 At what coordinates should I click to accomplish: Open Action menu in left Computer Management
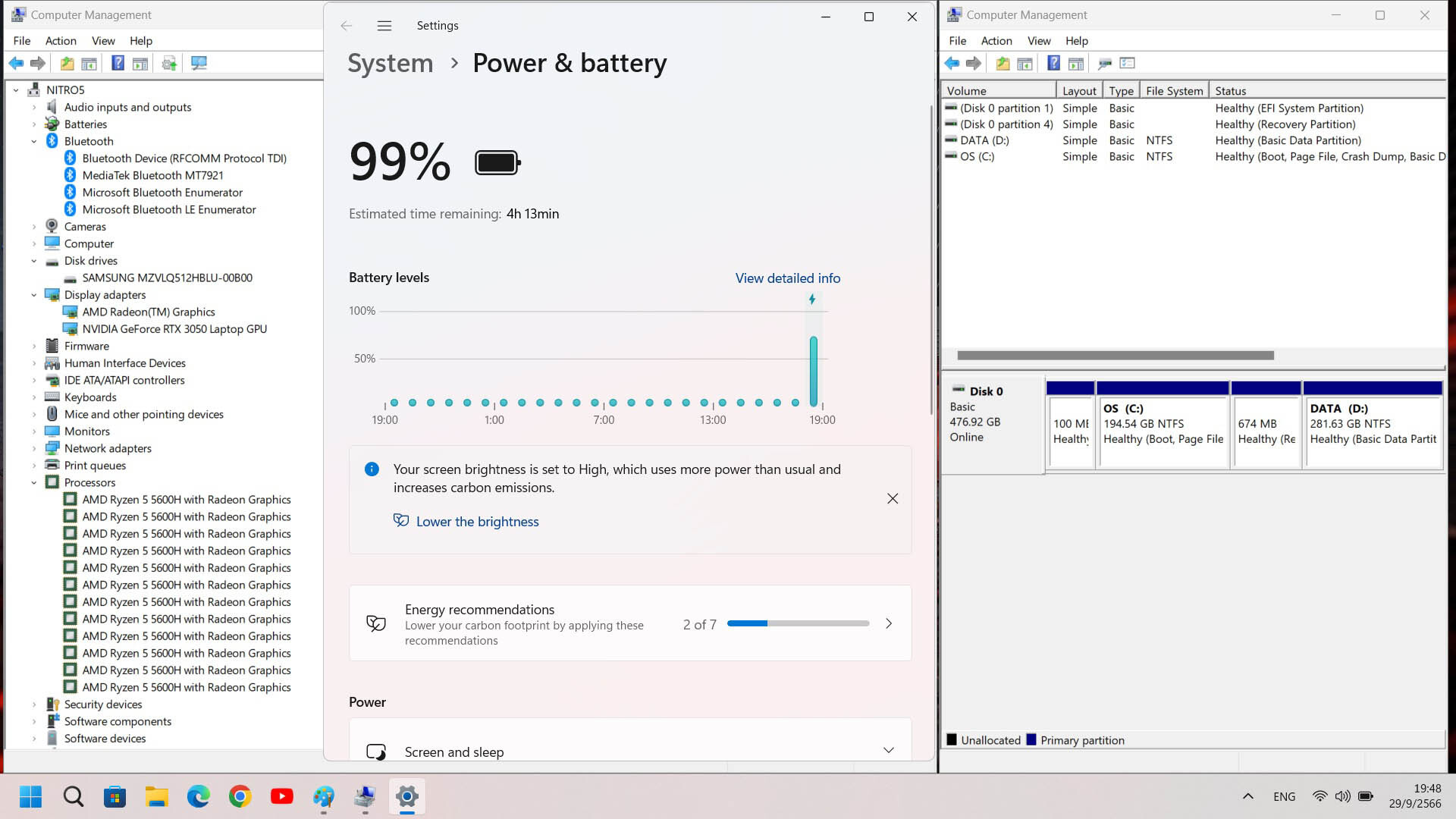pos(61,41)
